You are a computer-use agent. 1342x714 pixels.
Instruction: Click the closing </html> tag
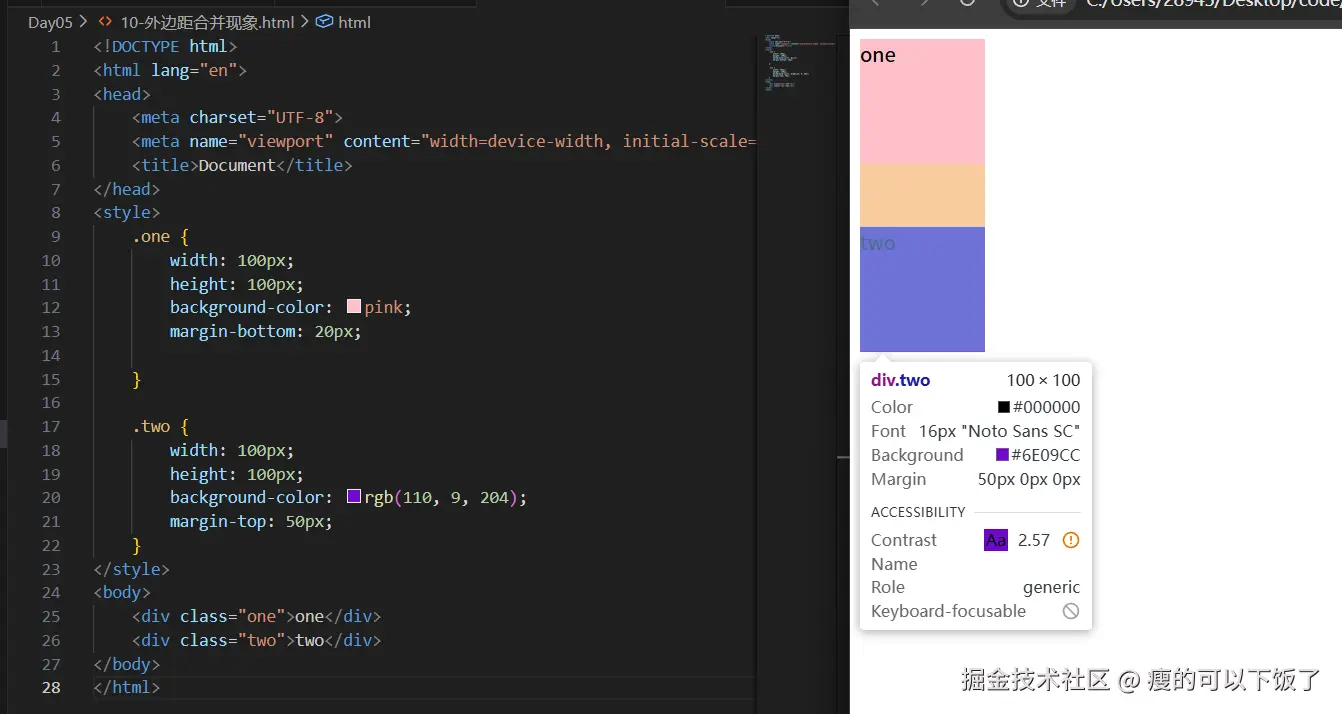click(127, 687)
